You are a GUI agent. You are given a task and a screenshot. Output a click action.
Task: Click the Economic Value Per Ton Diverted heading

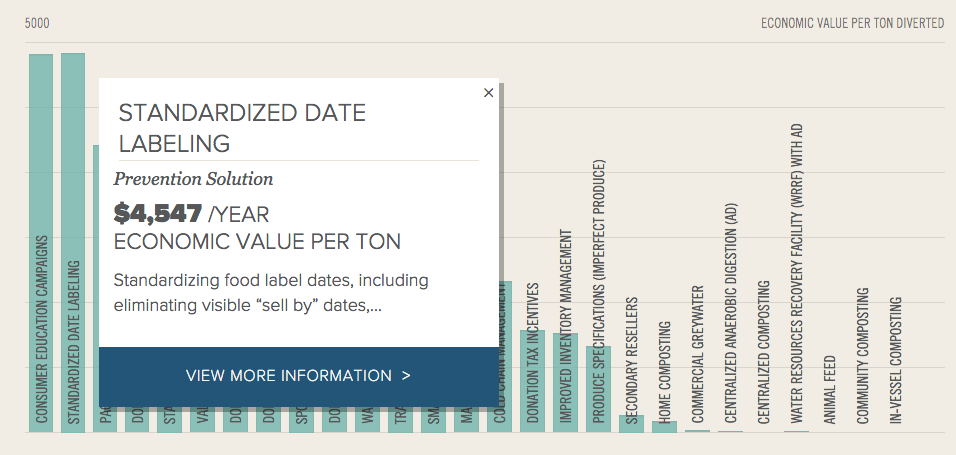click(x=852, y=23)
